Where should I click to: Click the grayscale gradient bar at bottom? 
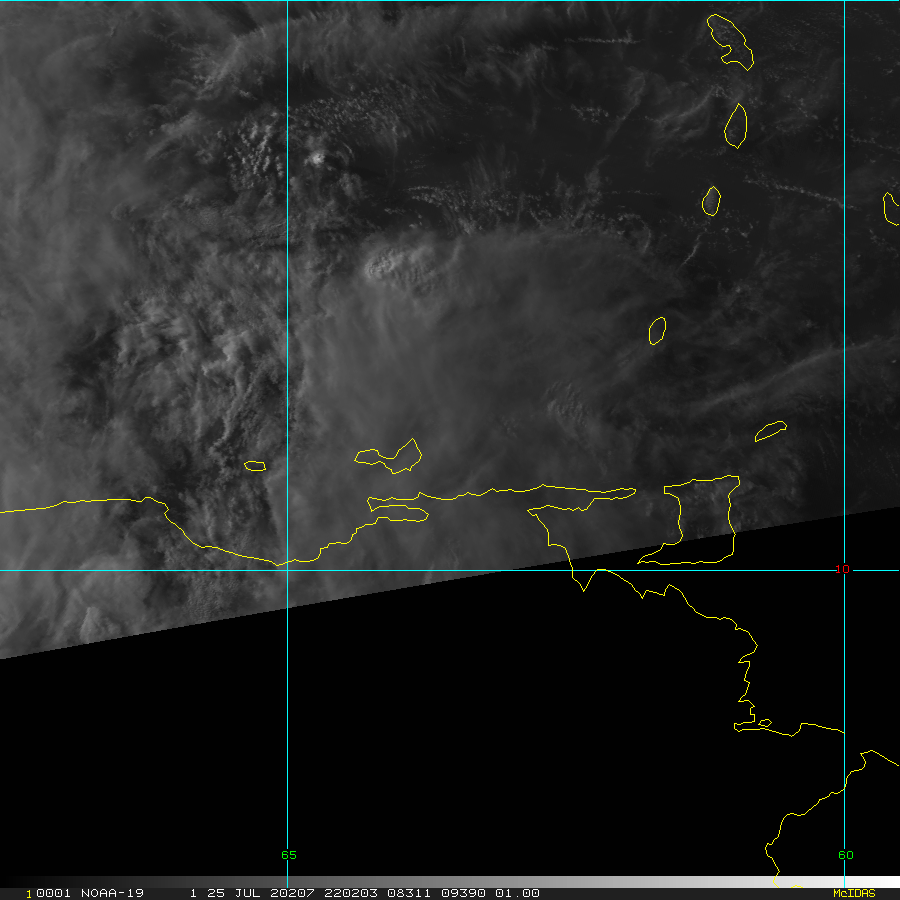[450, 882]
